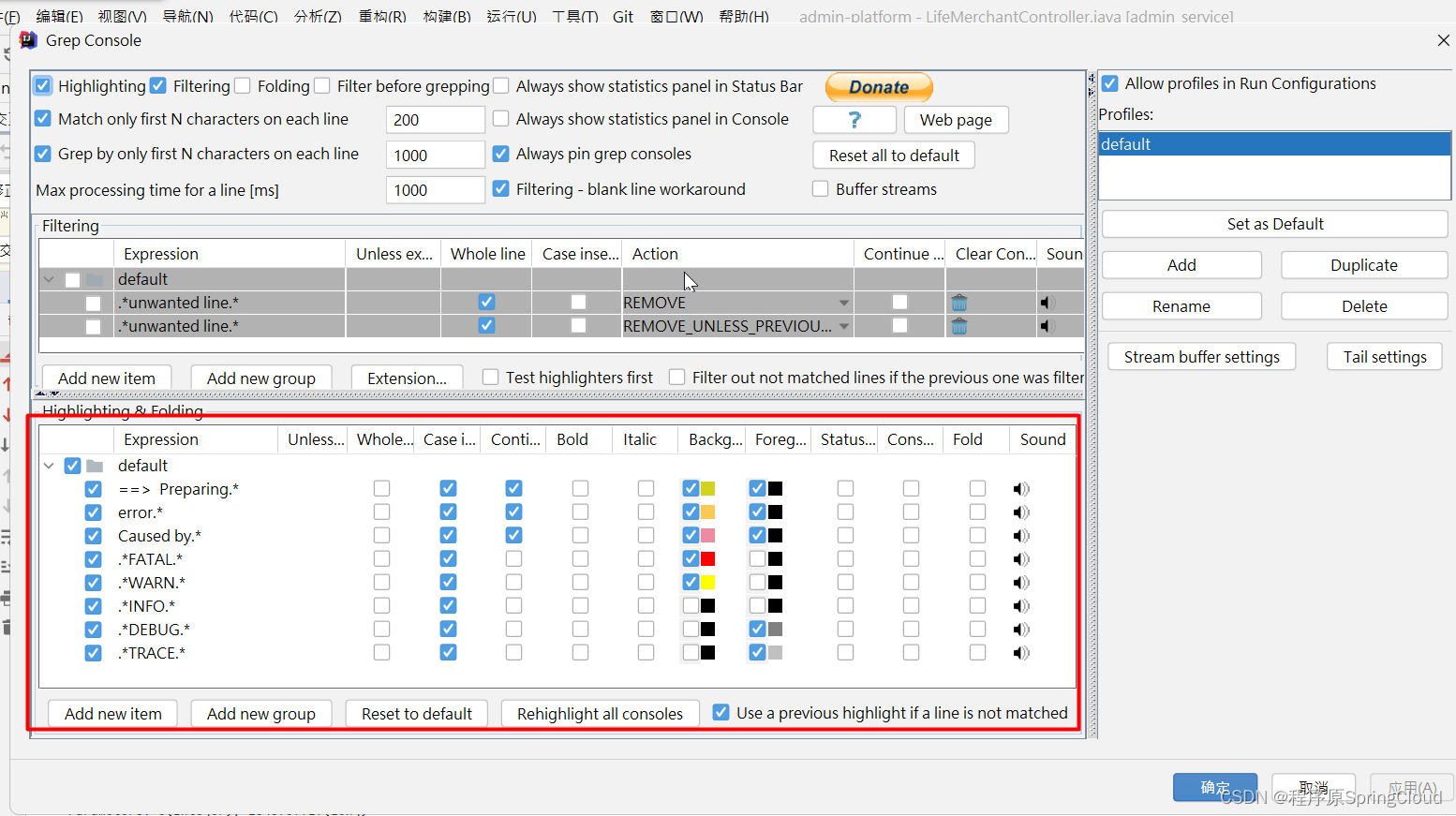The image size is (1456, 816).
Task: Click the sound icon for .*INFO.* row
Action: tap(1021, 606)
